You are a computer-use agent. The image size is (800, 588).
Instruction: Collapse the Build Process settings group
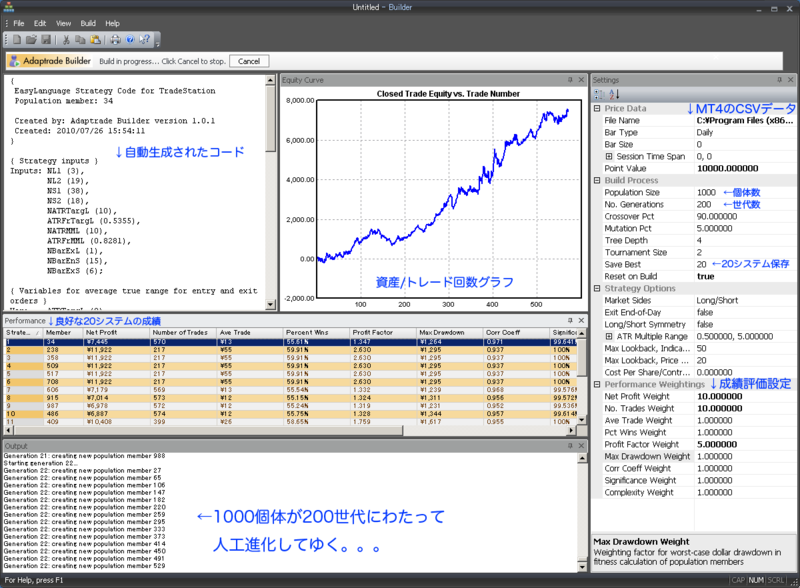[x=597, y=180]
